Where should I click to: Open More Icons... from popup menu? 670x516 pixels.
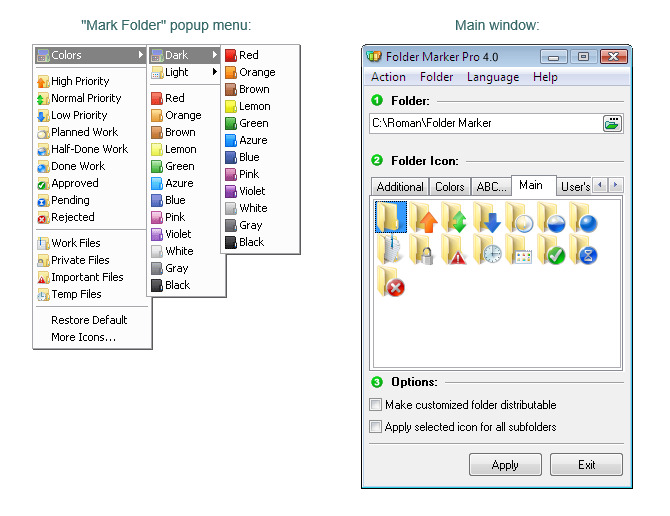[x=91, y=337]
